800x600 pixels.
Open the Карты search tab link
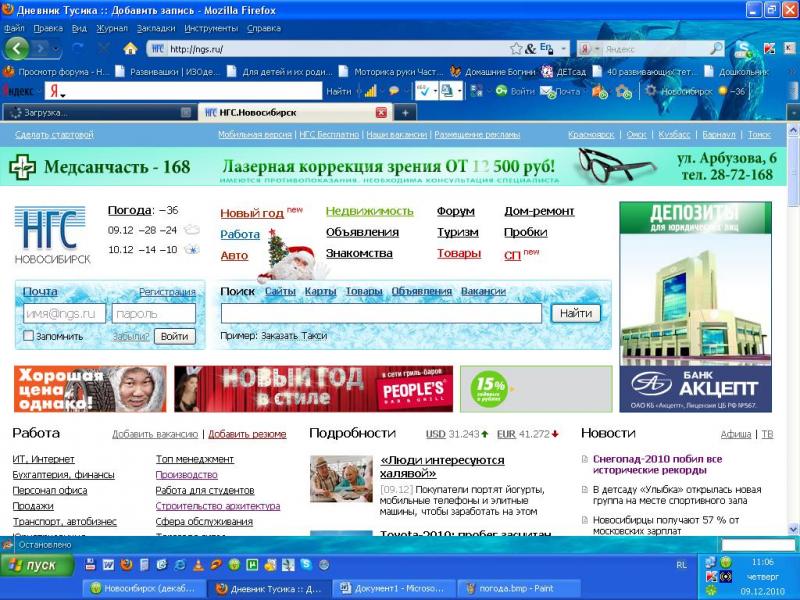click(320, 291)
